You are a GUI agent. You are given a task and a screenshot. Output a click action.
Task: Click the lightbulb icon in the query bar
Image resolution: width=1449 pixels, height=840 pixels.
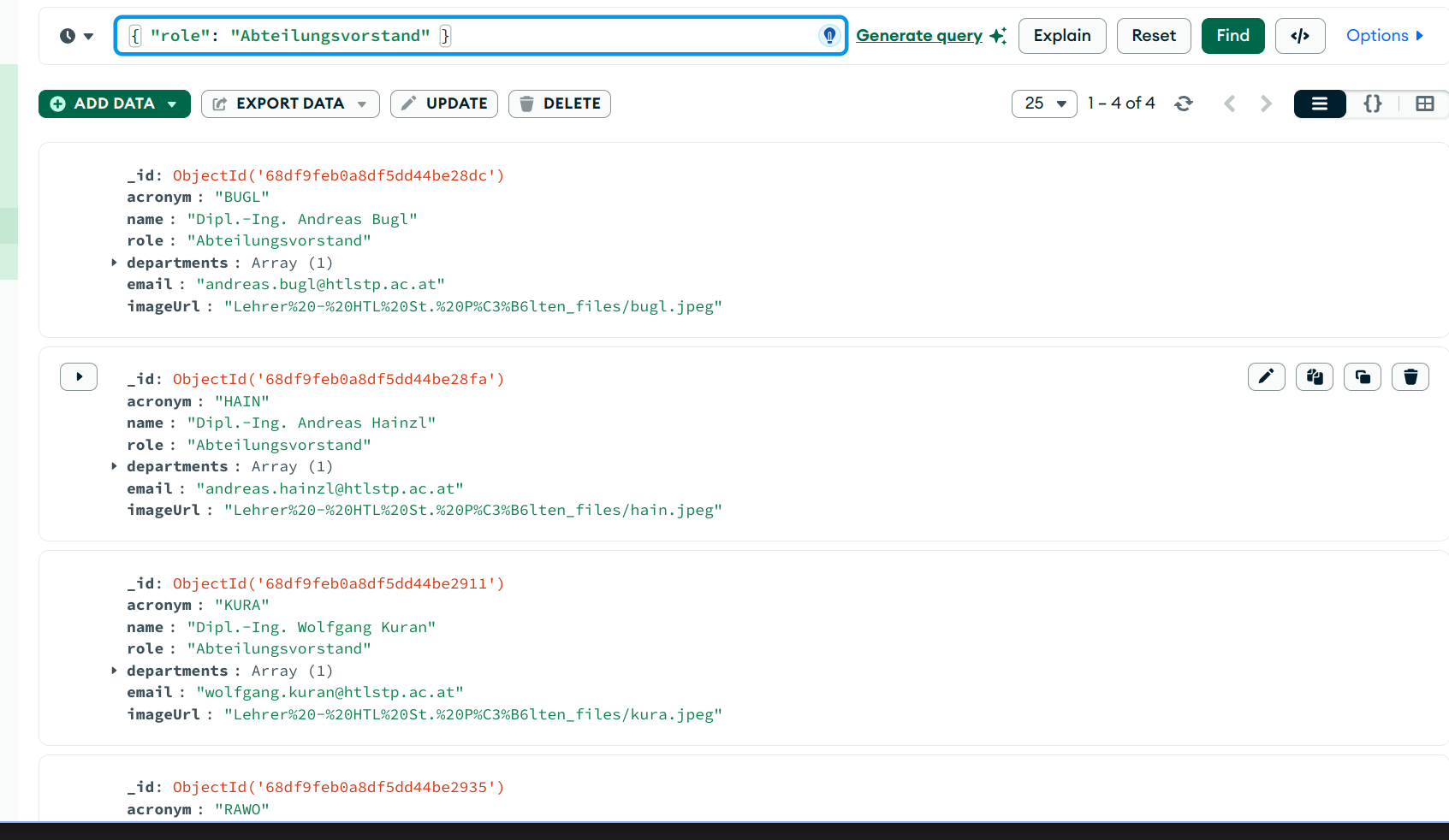(x=828, y=35)
